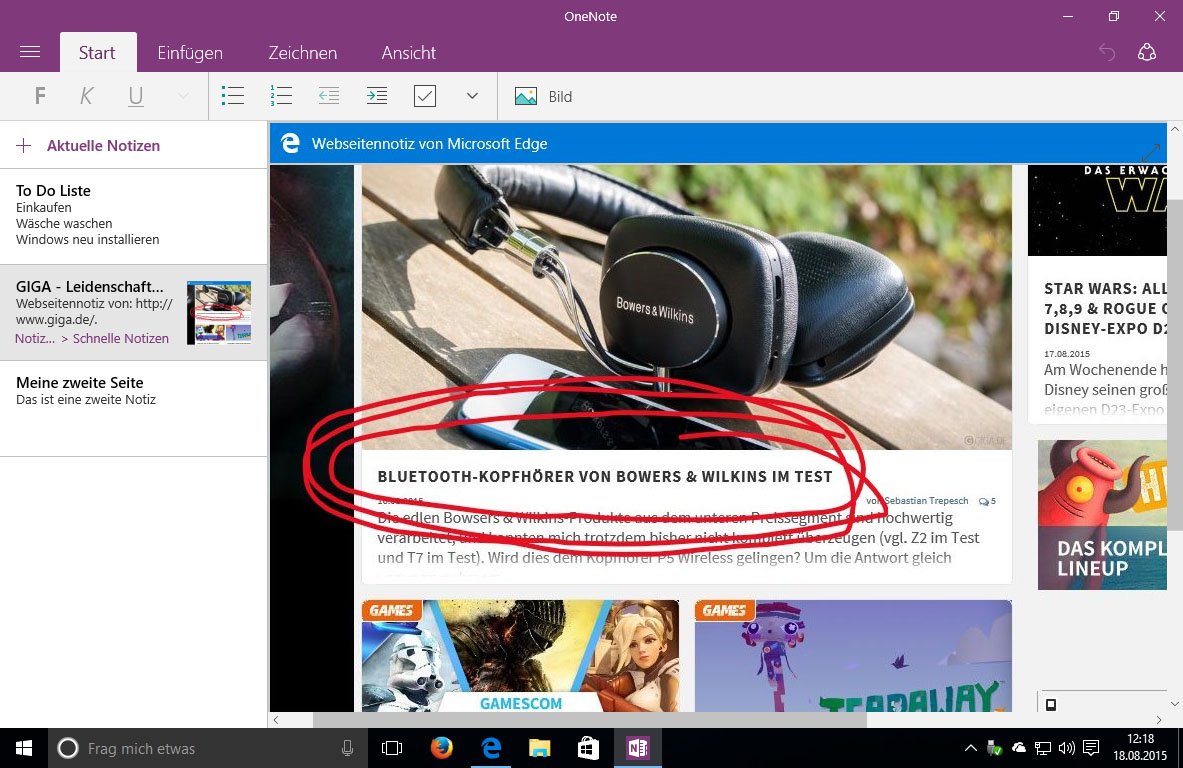Follow the Schnelle Notizen breadcrumb link

pyautogui.click(x=121, y=339)
